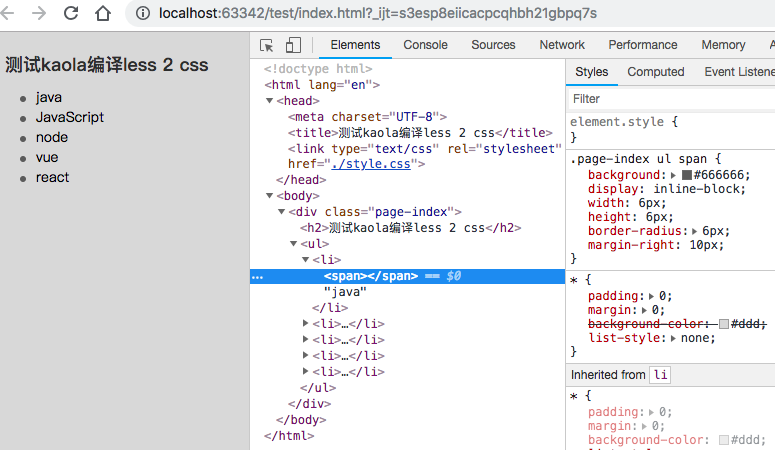Select the meta charset UTF-8 node
775x450 pixels.
pyautogui.click(x=367, y=117)
